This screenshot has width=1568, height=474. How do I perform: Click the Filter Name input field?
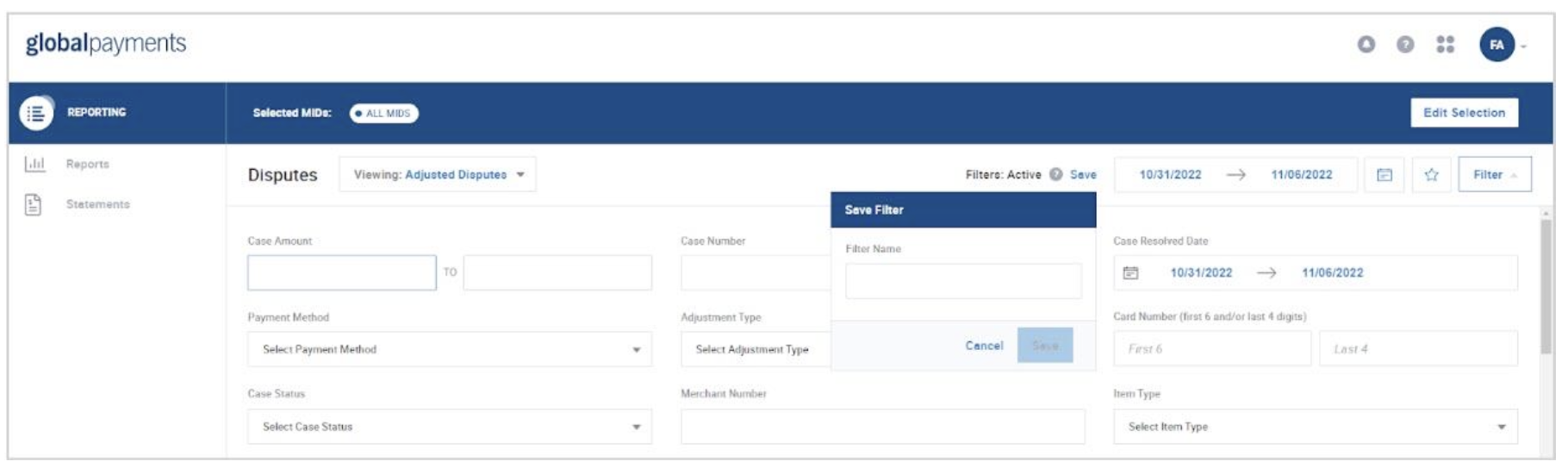pyautogui.click(x=962, y=282)
